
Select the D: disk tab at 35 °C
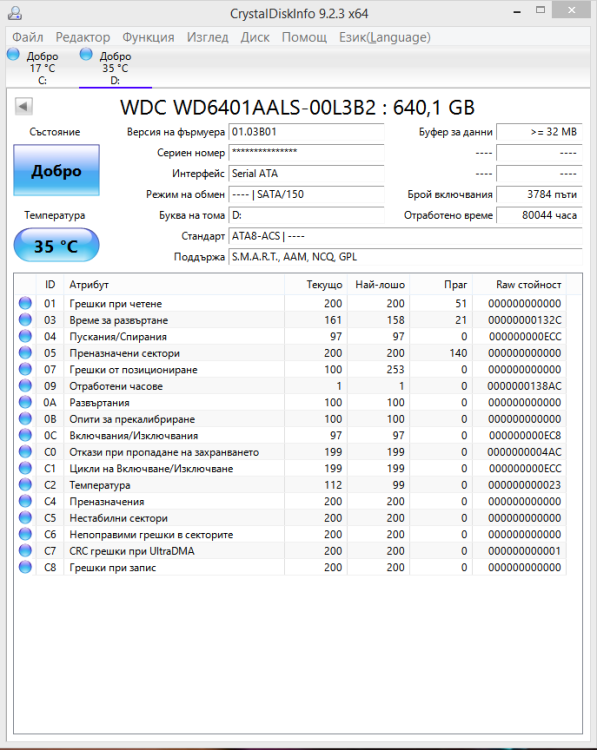tap(115, 67)
